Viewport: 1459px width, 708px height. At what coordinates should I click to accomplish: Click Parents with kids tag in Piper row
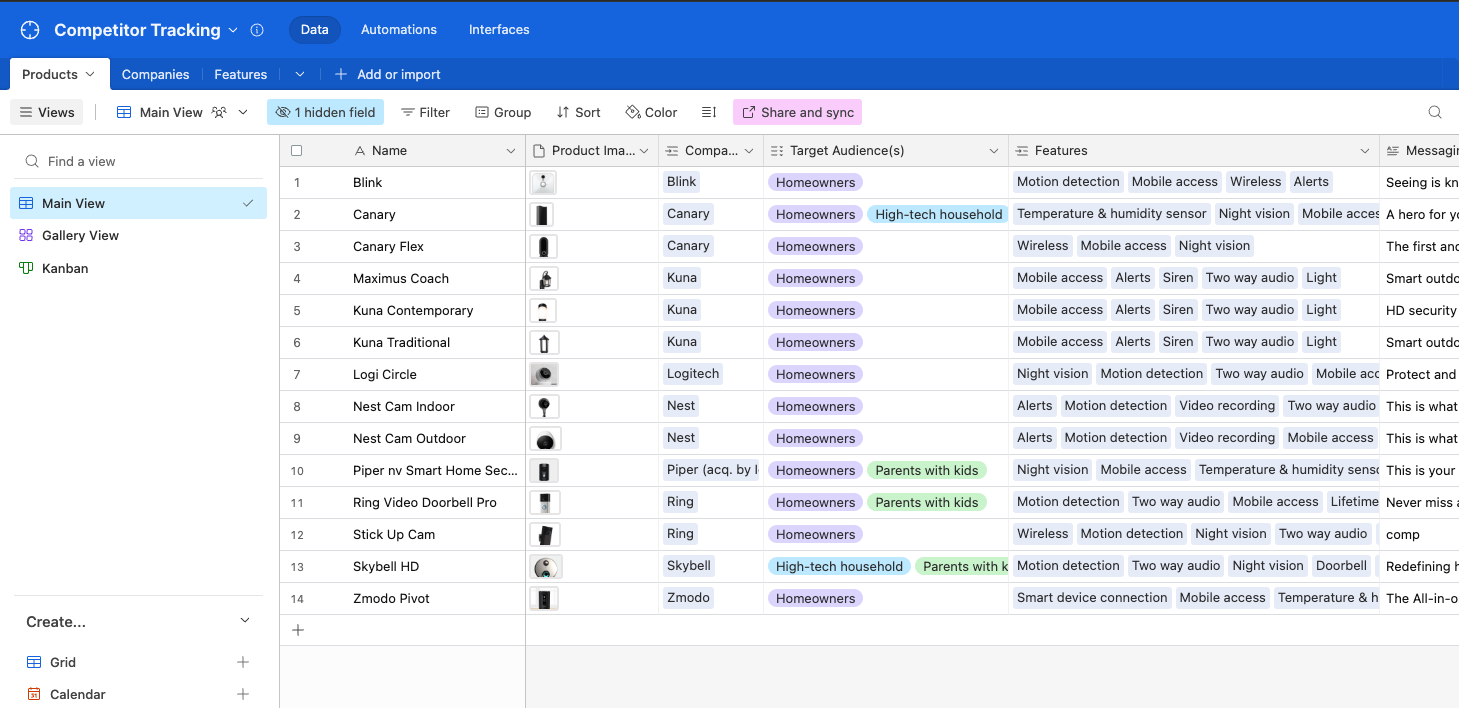tap(927, 470)
